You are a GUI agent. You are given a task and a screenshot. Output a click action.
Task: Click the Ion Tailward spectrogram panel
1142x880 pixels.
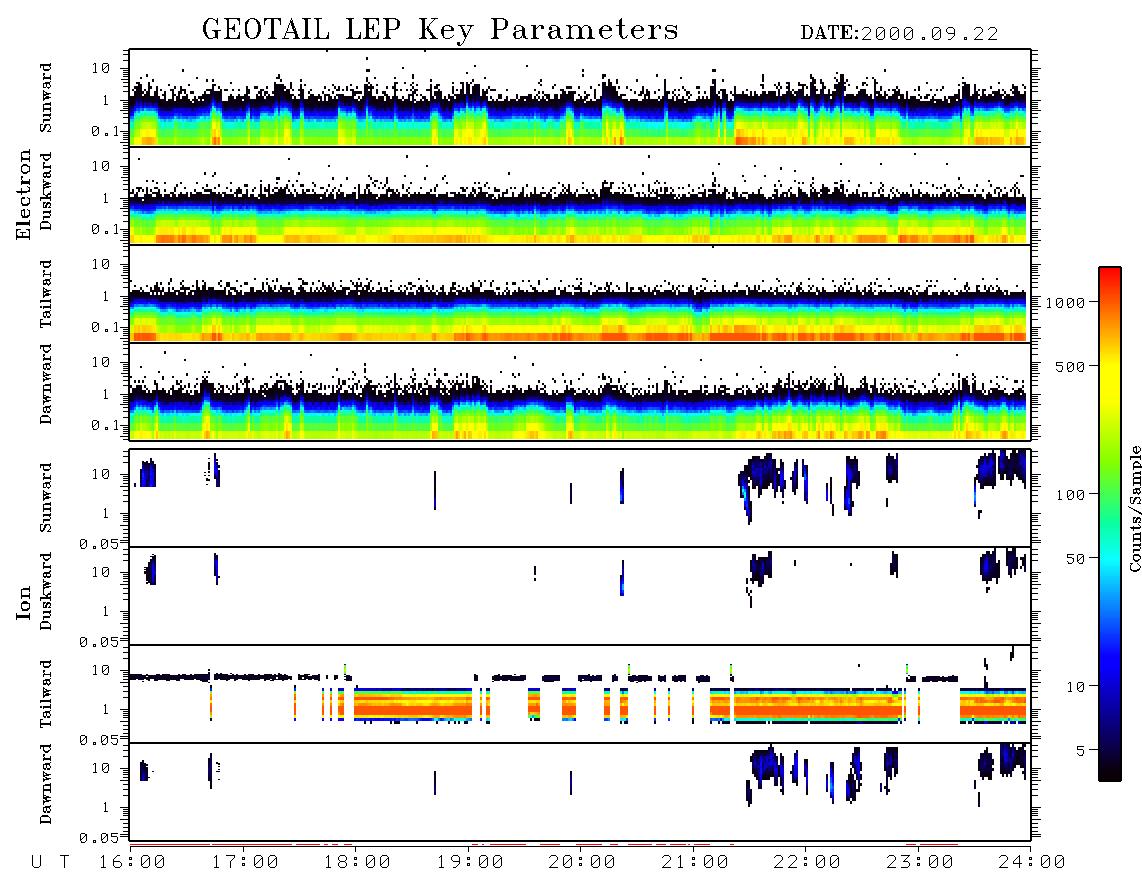tap(580, 694)
